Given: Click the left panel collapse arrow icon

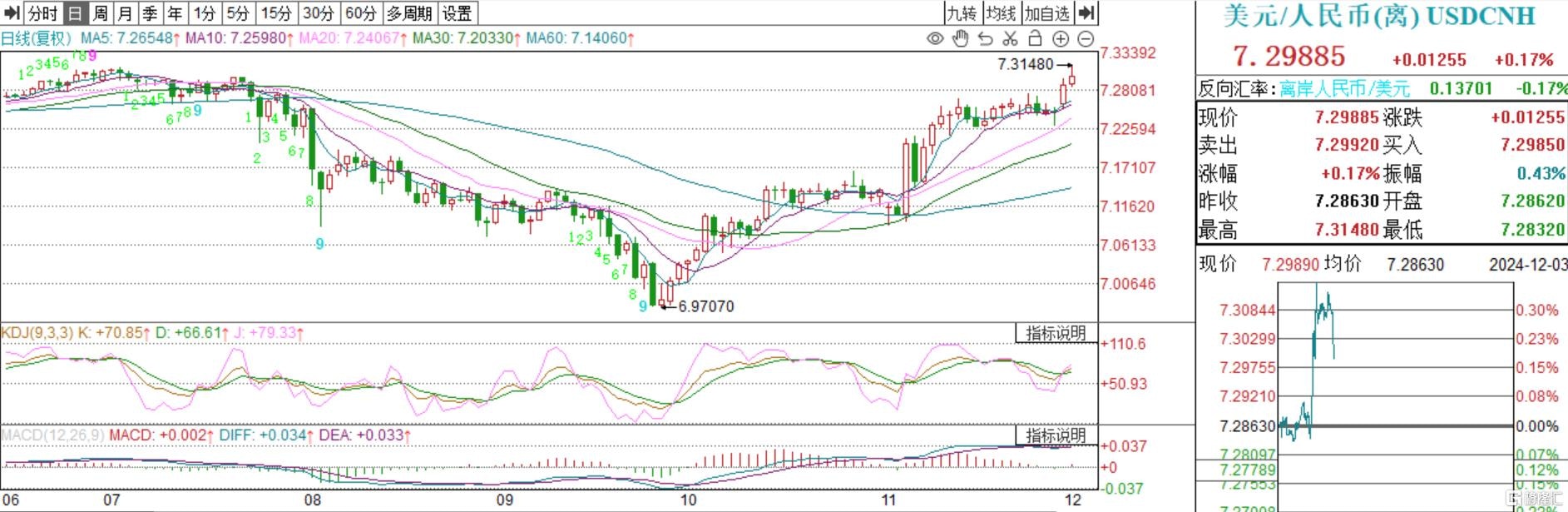Looking at the screenshot, I should coord(12,13).
